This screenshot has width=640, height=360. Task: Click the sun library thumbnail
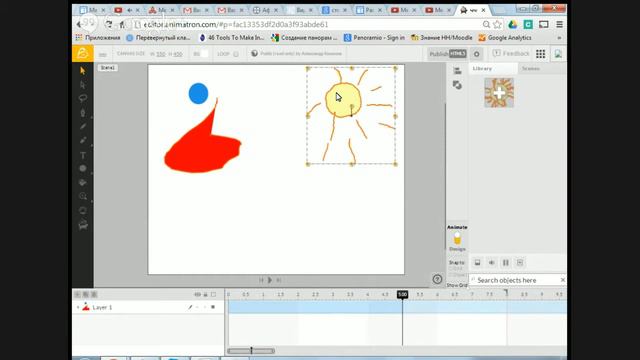[x=499, y=93]
